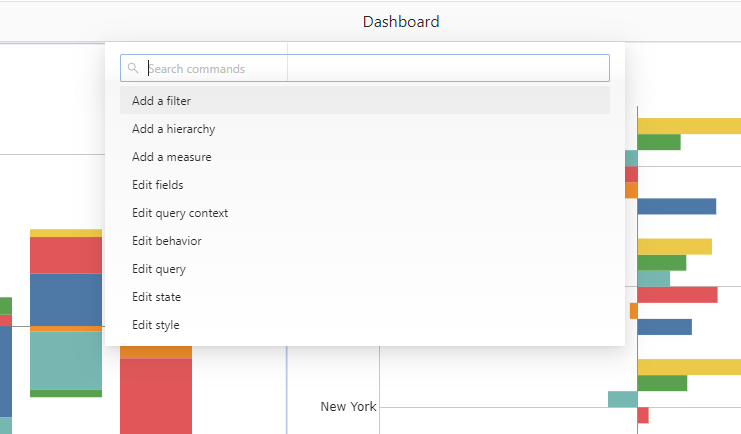Select the teal segment in the yellow-topped stacked column

pyautogui.click(x=66, y=360)
